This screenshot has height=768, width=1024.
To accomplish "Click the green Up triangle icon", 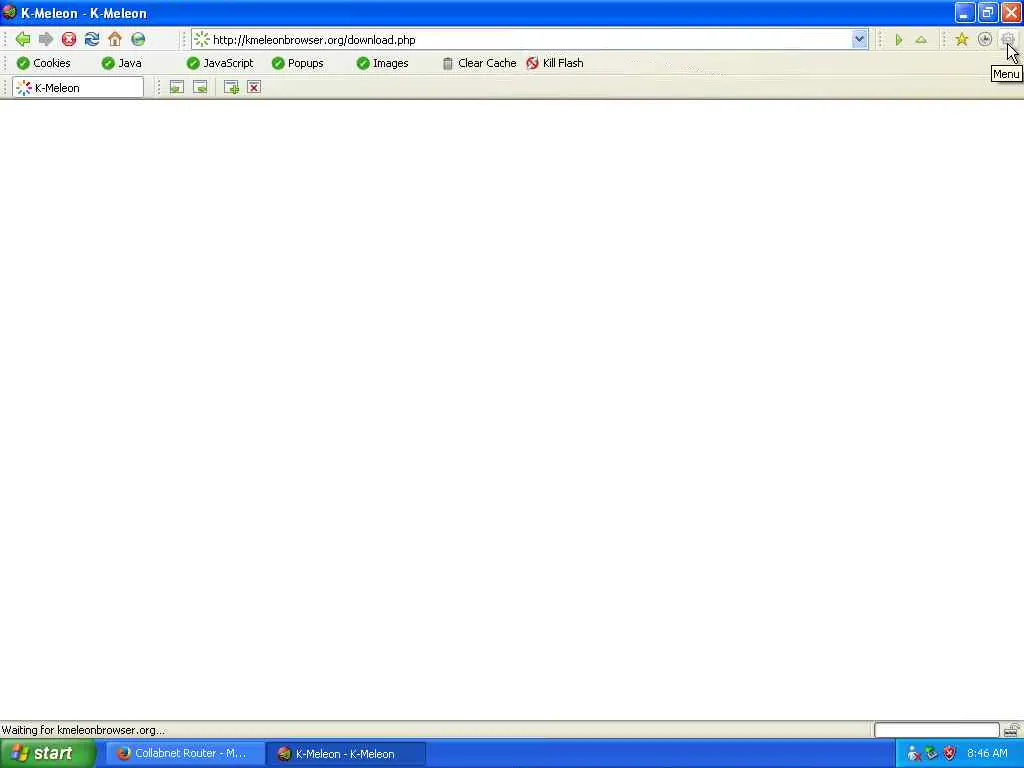I will pos(921,40).
